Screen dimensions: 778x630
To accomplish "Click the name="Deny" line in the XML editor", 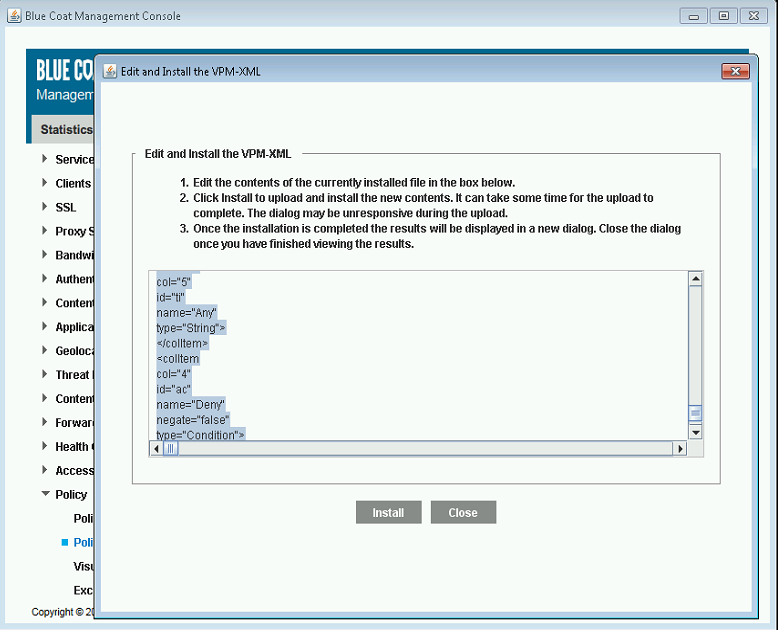I will [191, 405].
